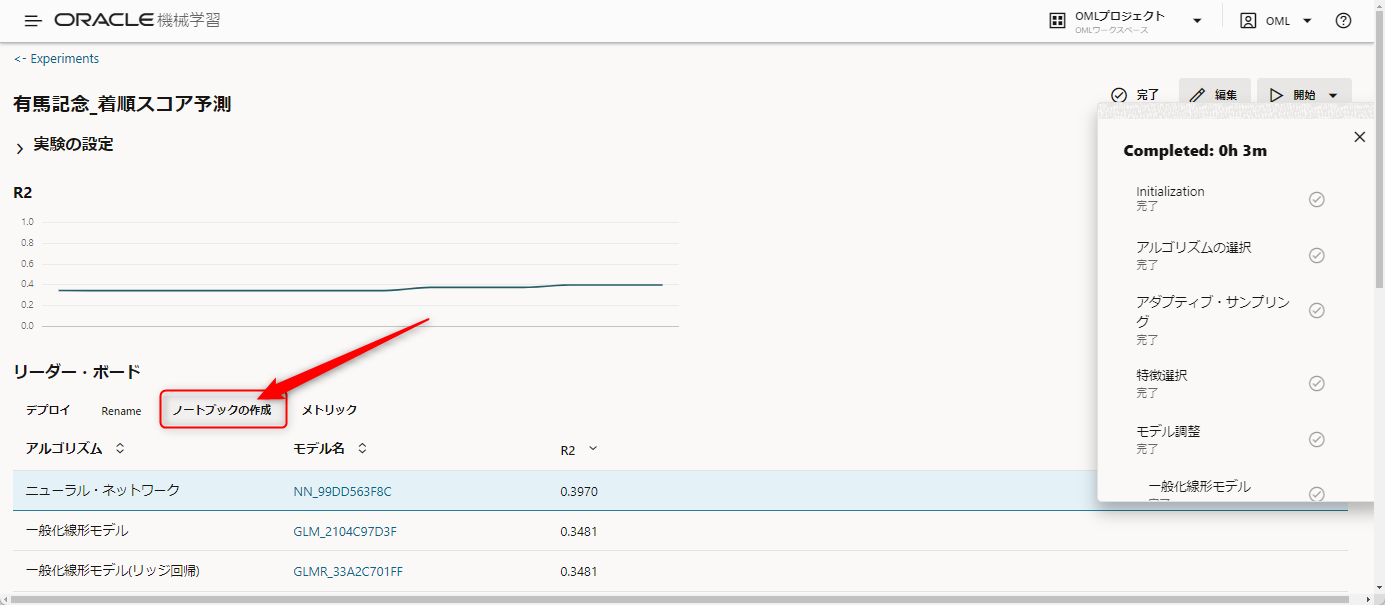Click the R2 column header label
This screenshot has height=605, width=1385.
click(568, 451)
